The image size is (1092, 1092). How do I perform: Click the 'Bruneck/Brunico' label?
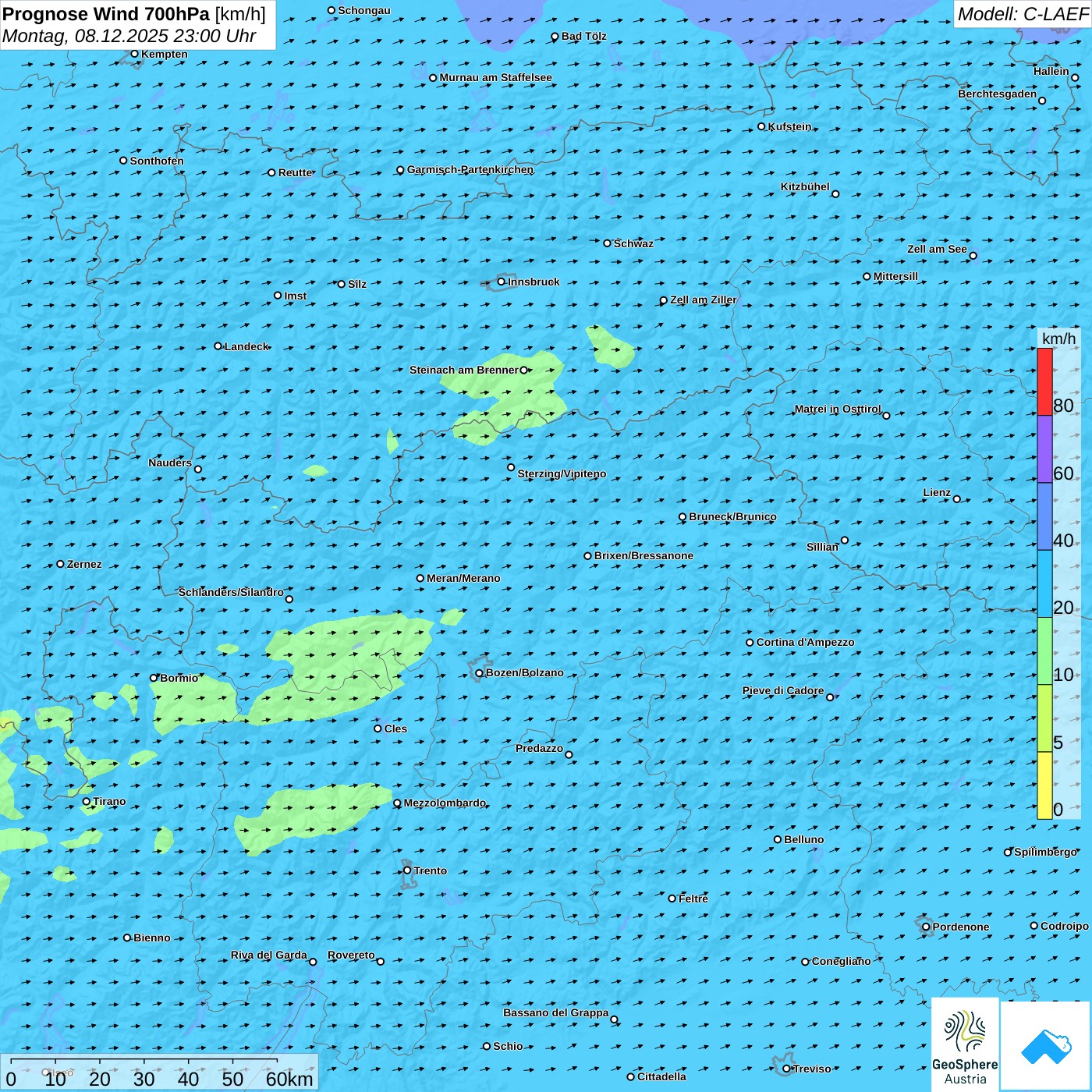[732, 516]
